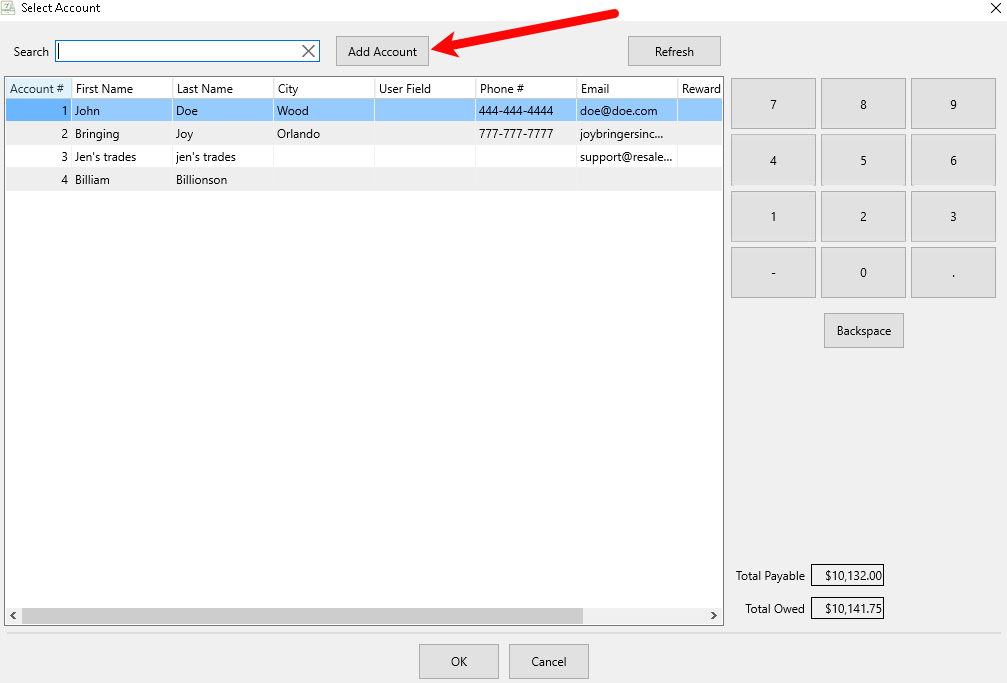Image resolution: width=1007 pixels, height=683 pixels.
Task: Click phone number 777-777-7777
Action: (516, 134)
